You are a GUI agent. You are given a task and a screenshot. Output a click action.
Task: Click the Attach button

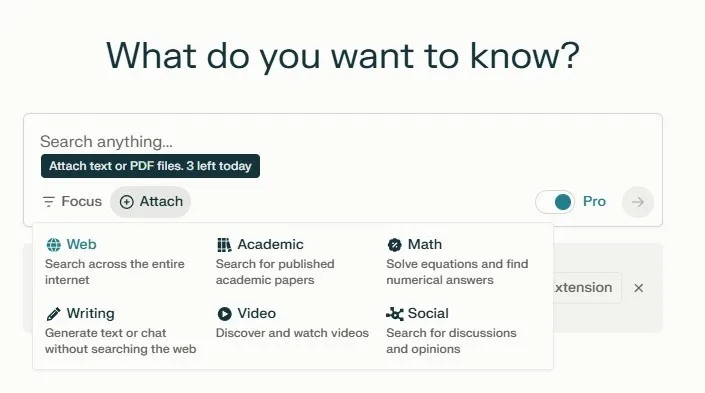(151, 202)
